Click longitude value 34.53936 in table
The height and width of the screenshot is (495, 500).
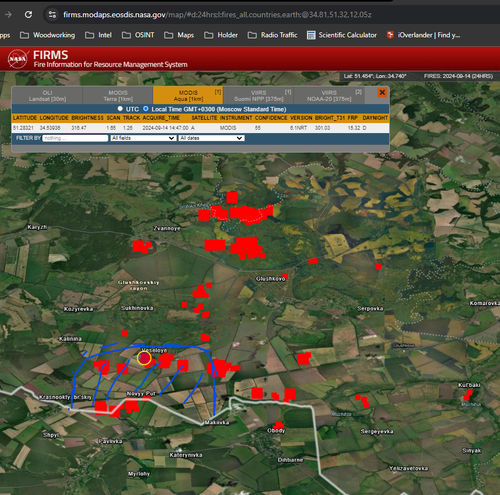(x=50, y=128)
